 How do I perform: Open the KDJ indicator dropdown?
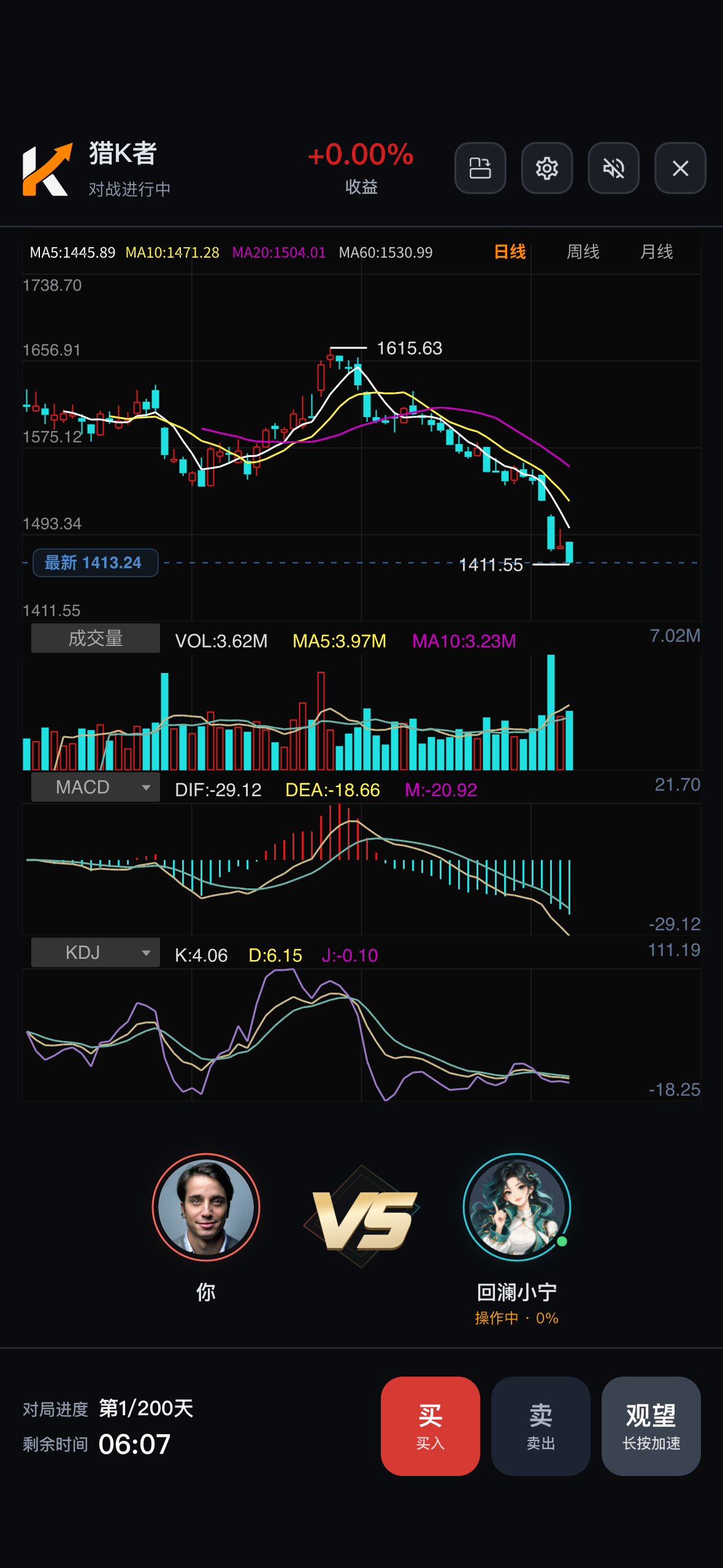(96, 953)
